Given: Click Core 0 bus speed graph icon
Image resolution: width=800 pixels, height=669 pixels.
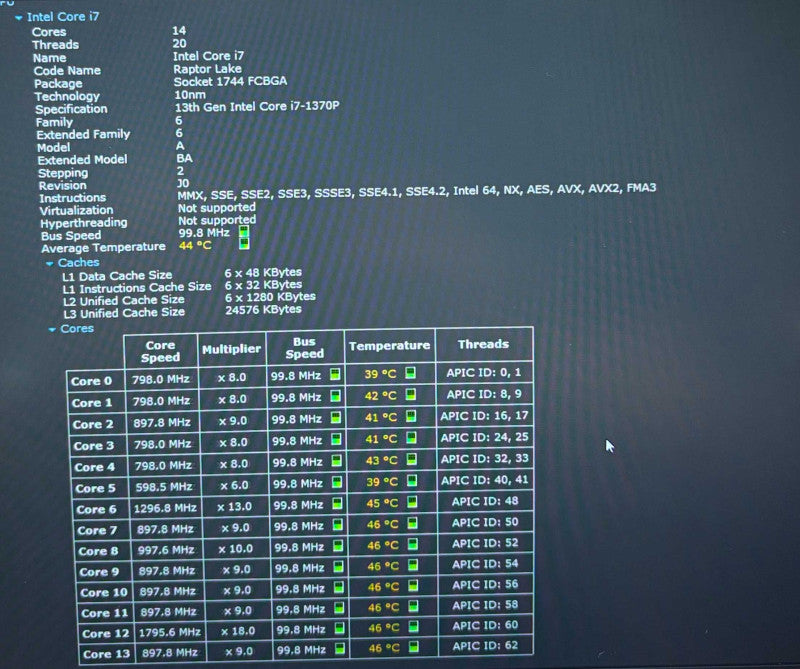Looking at the screenshot, I should 335,374.
